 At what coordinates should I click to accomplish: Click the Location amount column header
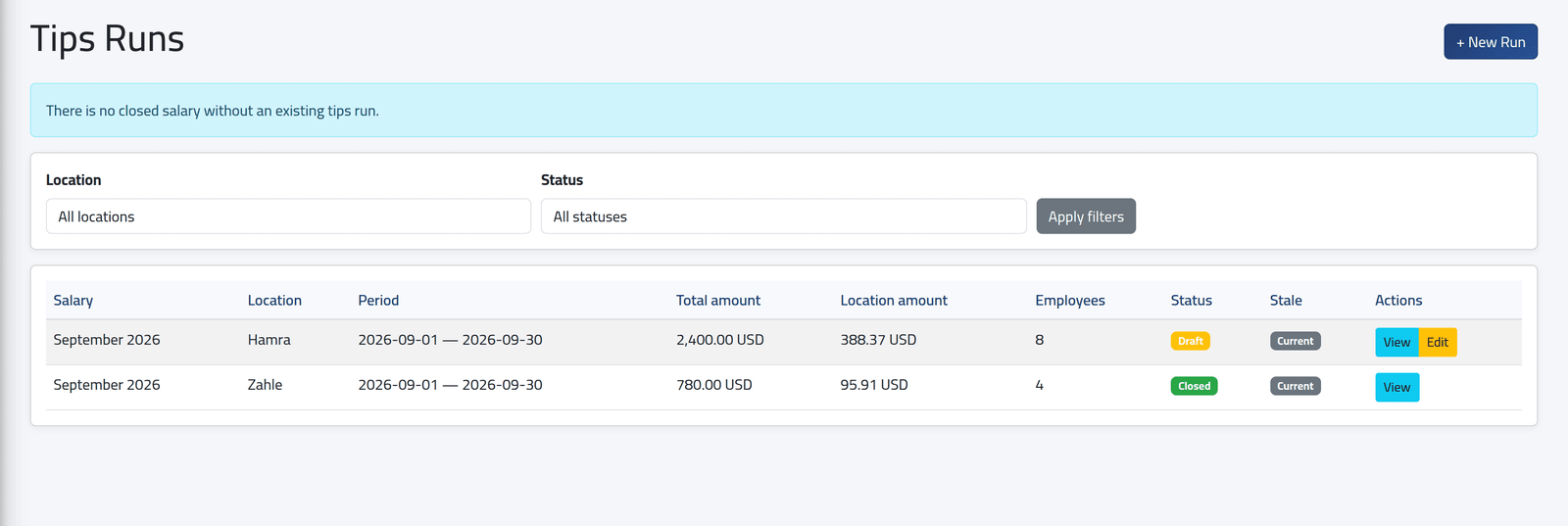(x=894, y=301)
